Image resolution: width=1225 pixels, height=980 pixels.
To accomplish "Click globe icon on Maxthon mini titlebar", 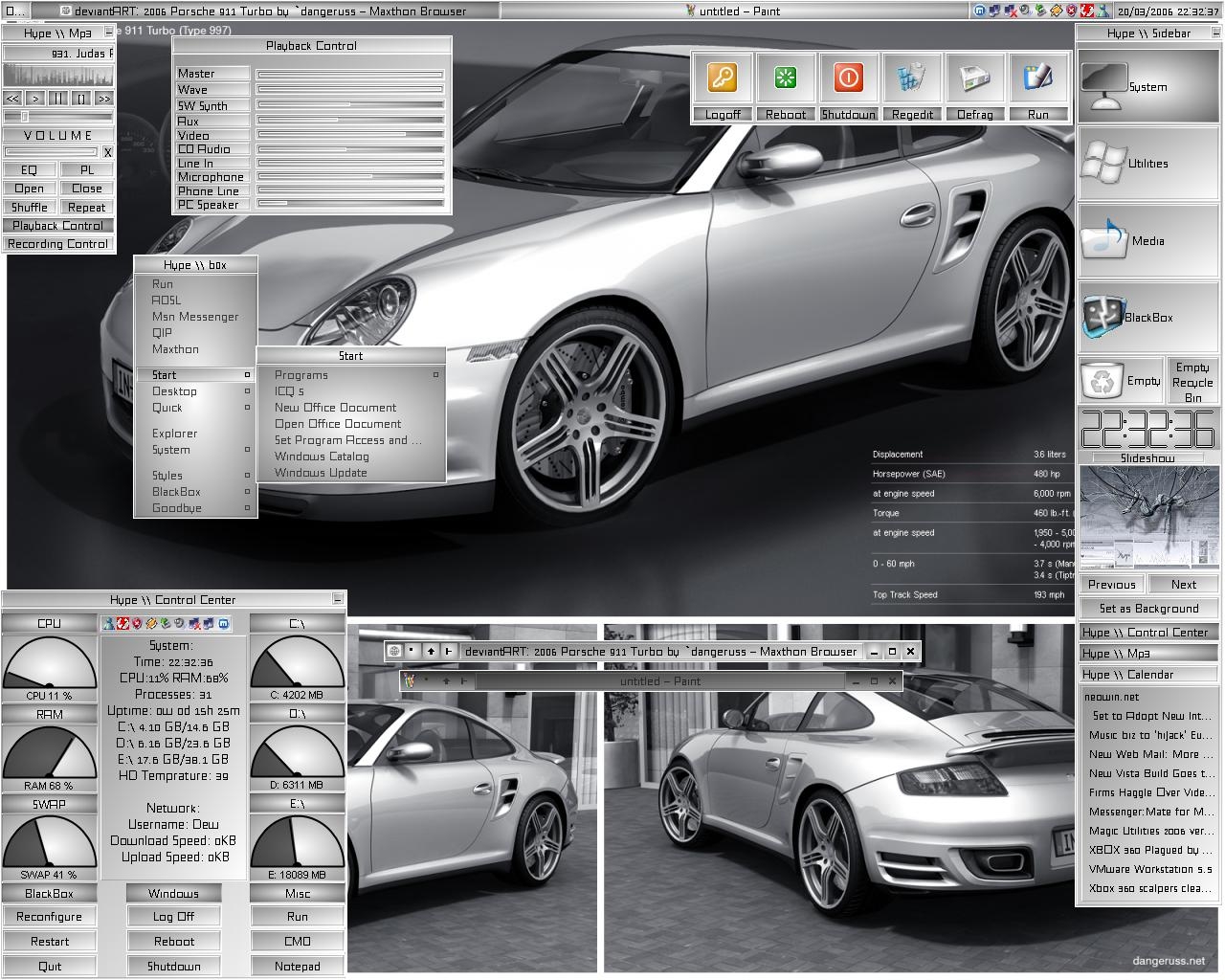I will [393, 651].
